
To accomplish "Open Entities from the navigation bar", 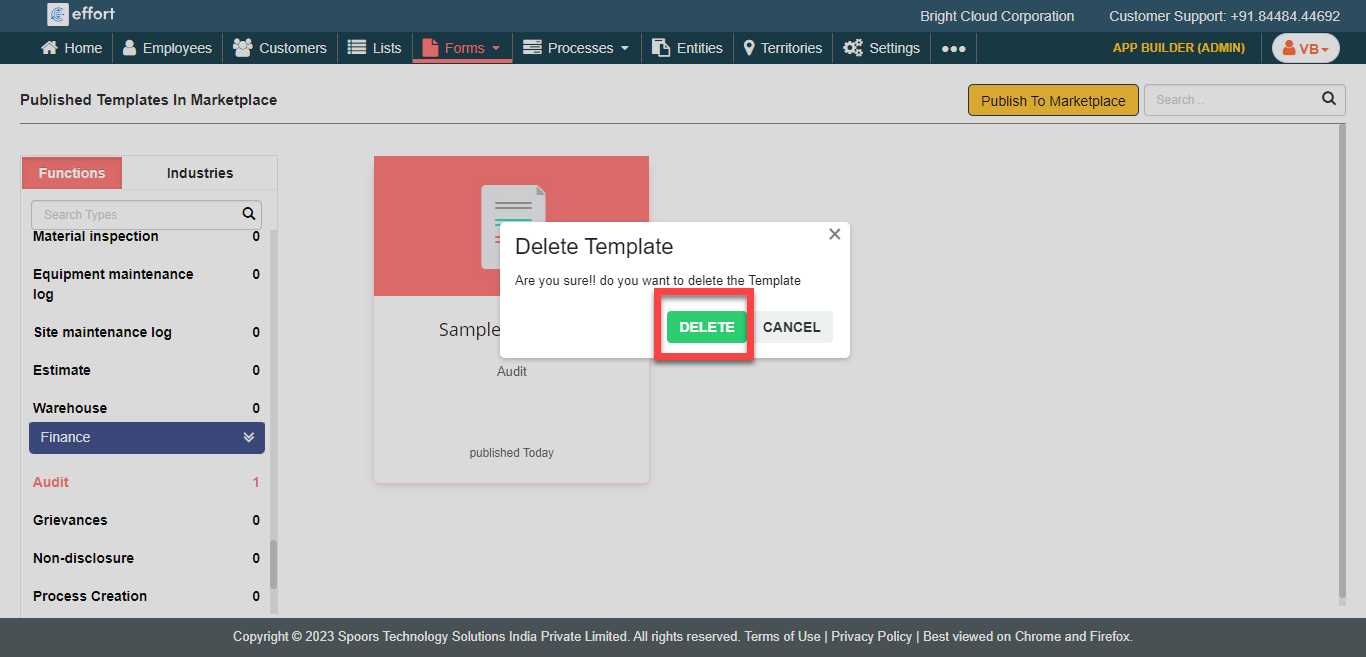I will pos(687,48).
